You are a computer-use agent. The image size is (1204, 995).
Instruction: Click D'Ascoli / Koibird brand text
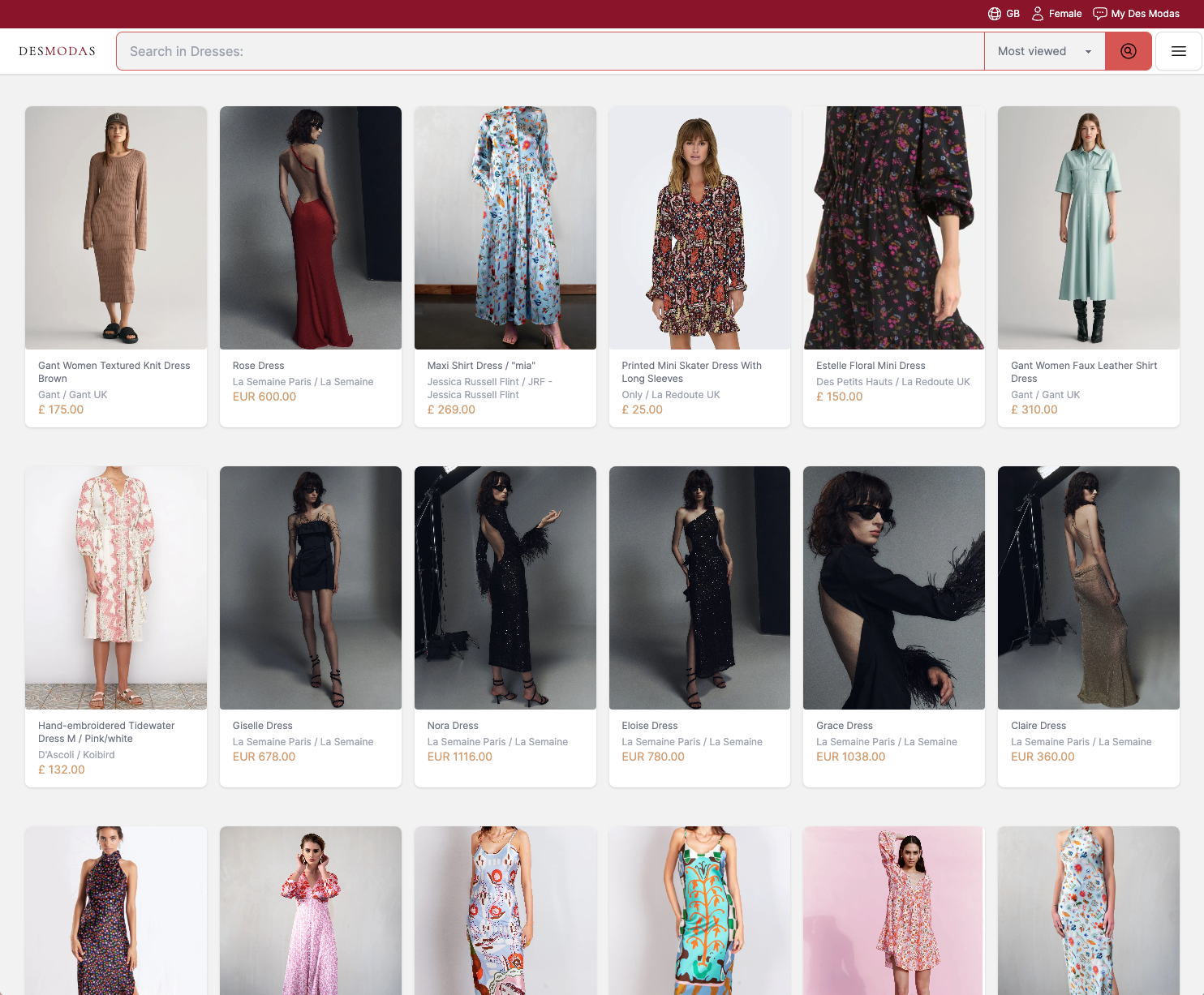(76, 755)
